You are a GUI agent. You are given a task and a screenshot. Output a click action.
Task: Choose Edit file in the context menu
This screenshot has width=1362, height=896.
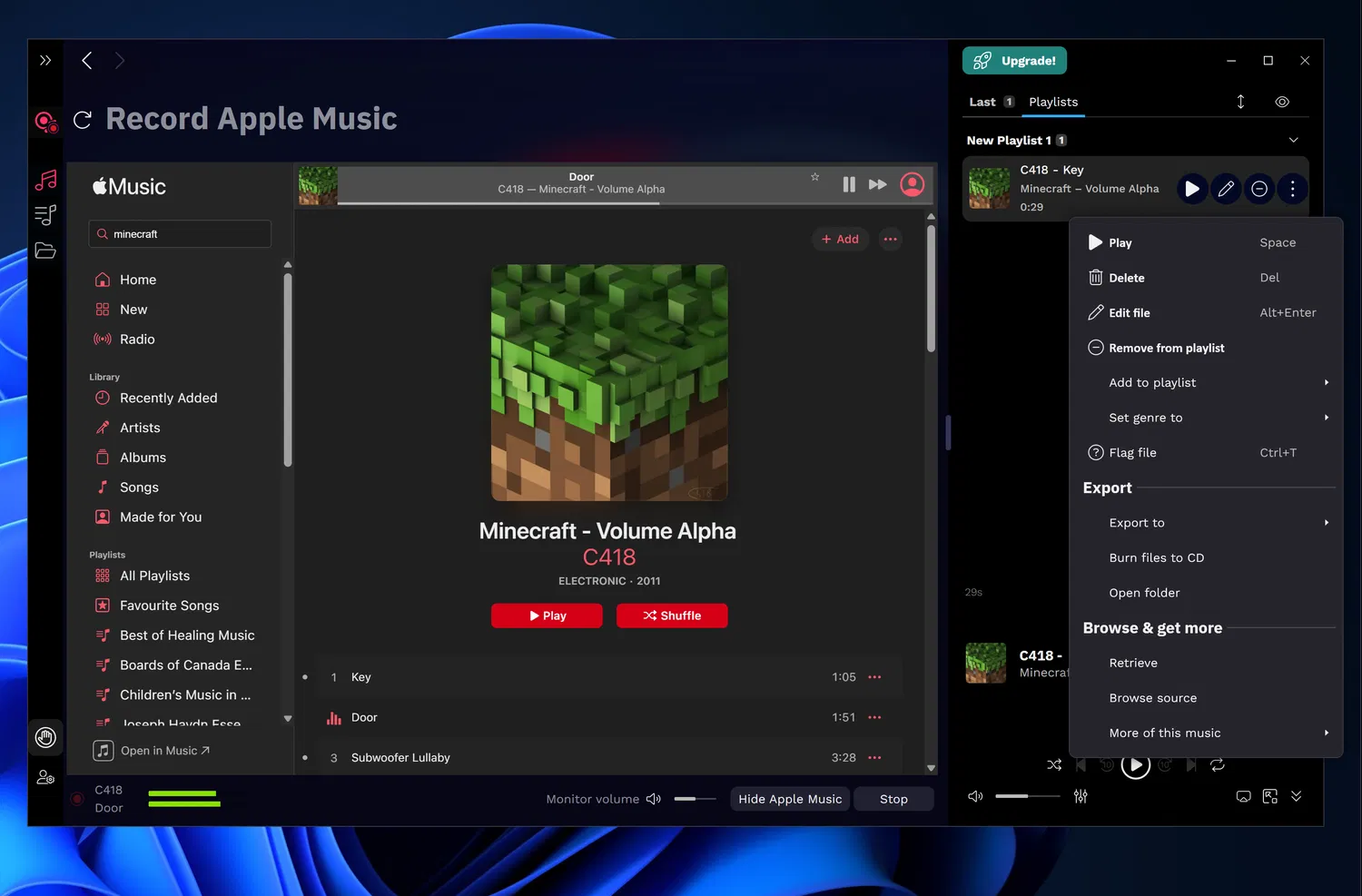[x=1204, y=313]
